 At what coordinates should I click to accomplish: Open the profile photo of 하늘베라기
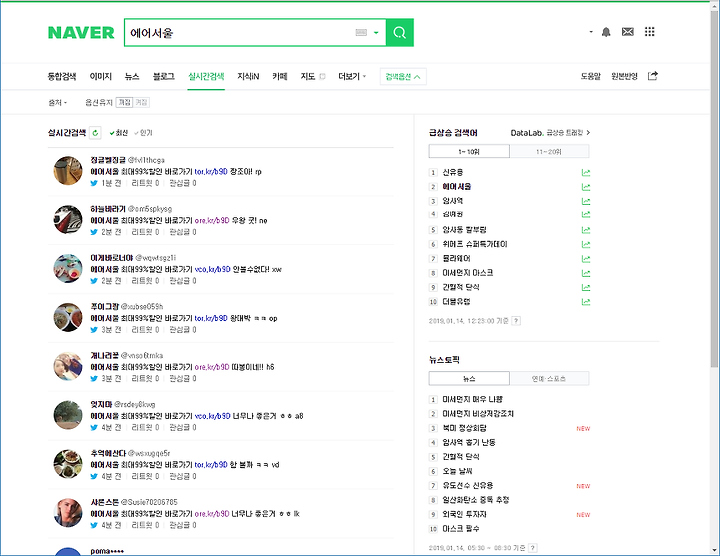point(68,219)
